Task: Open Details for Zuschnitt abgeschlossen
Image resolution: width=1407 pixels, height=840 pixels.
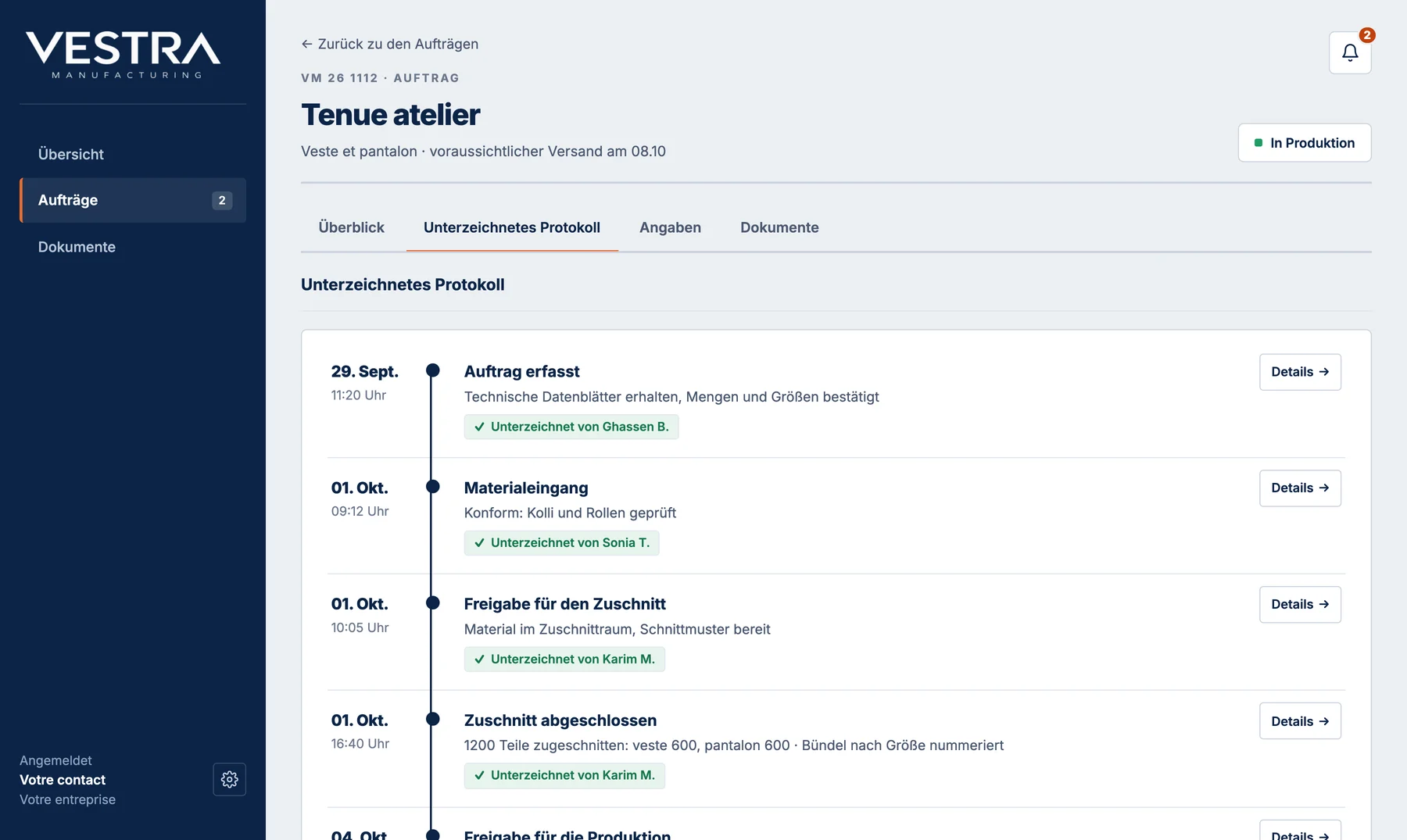Action: 1300,721
